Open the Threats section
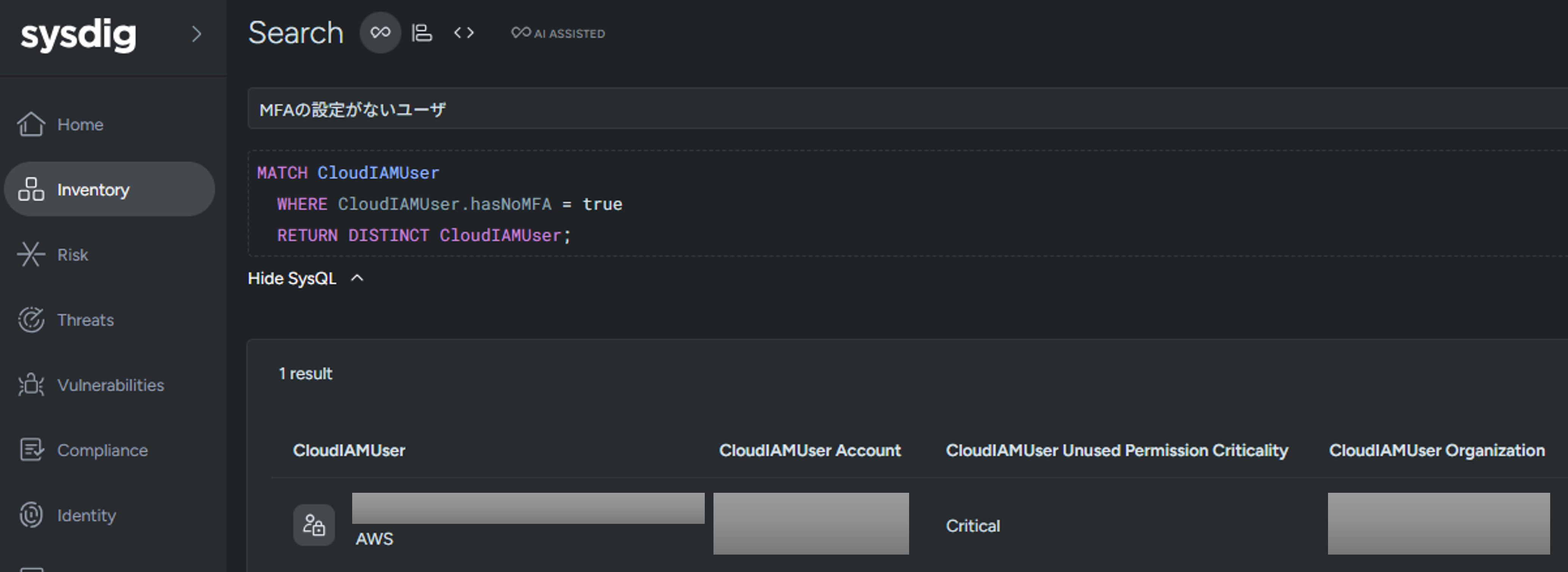 pyautogui.click(x=85, y=320)
